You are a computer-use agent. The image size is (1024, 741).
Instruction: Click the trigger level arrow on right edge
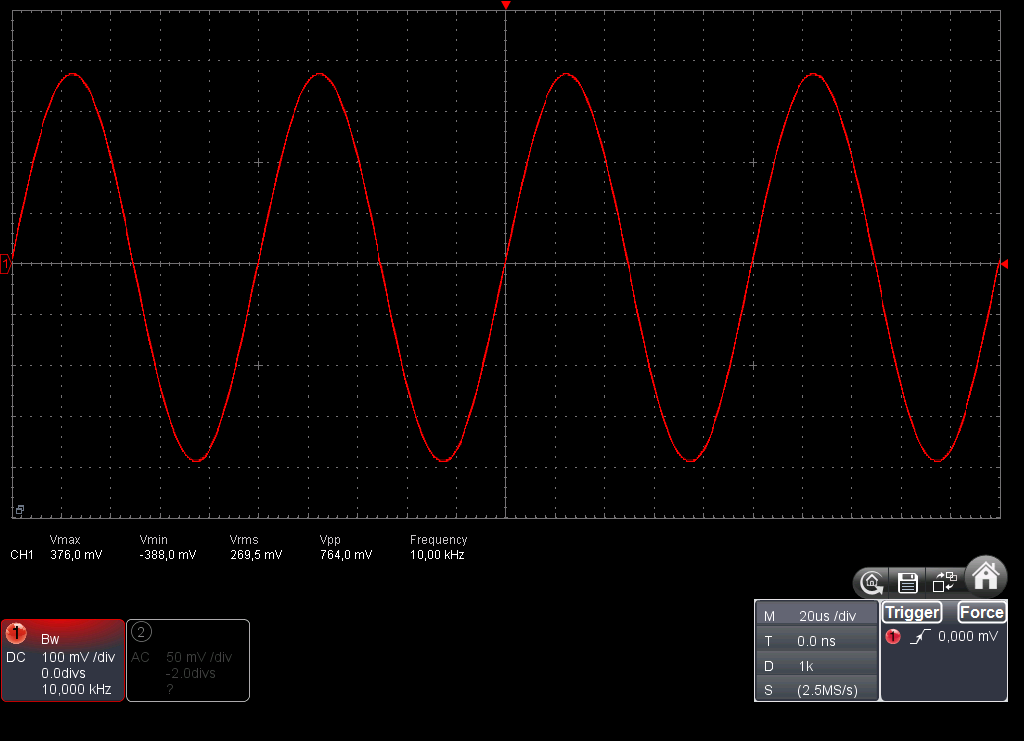coord(1003,264)
